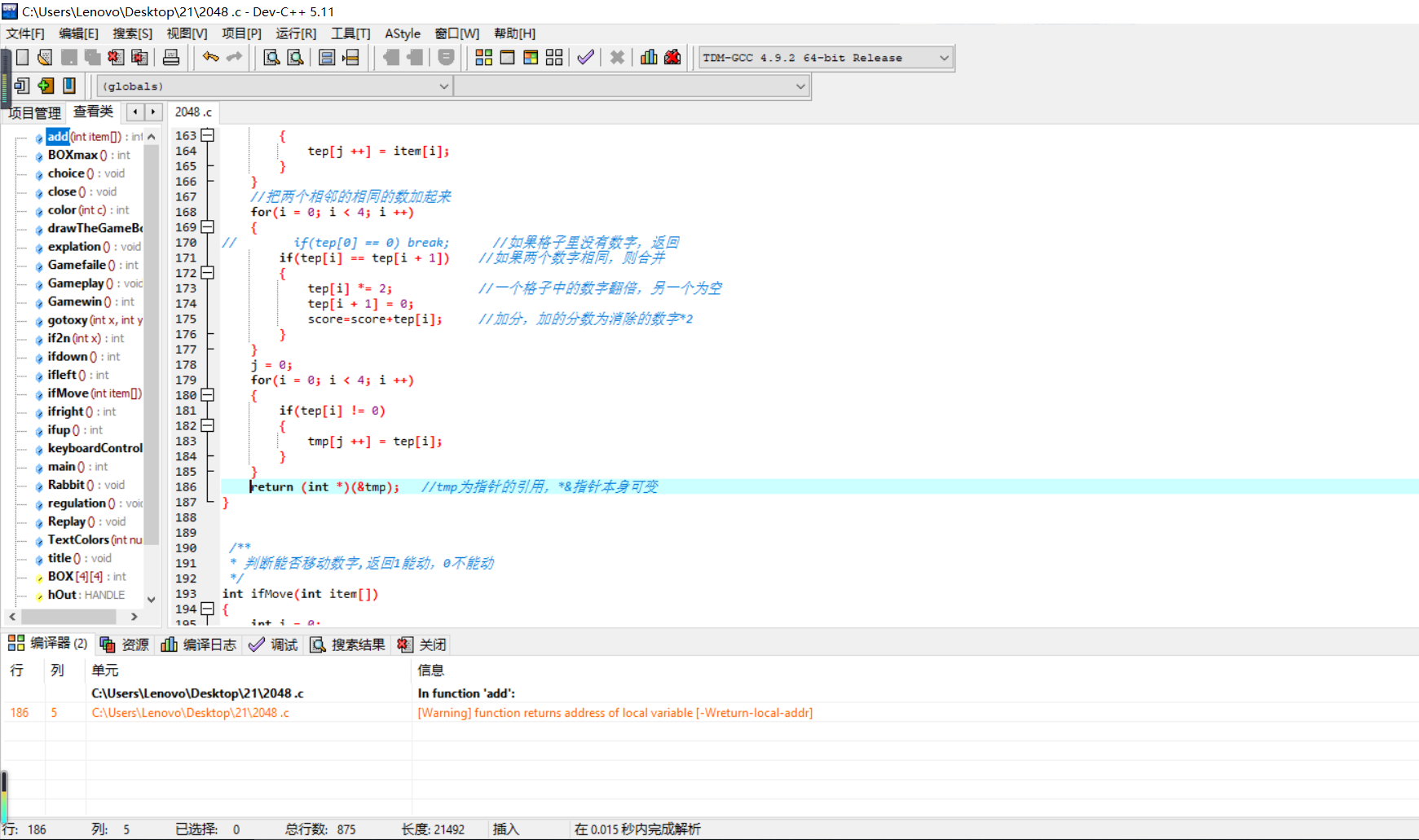The image size is (1419, 840).
Task: Open the 资源 bottom tab
Action: click(125, 644)
